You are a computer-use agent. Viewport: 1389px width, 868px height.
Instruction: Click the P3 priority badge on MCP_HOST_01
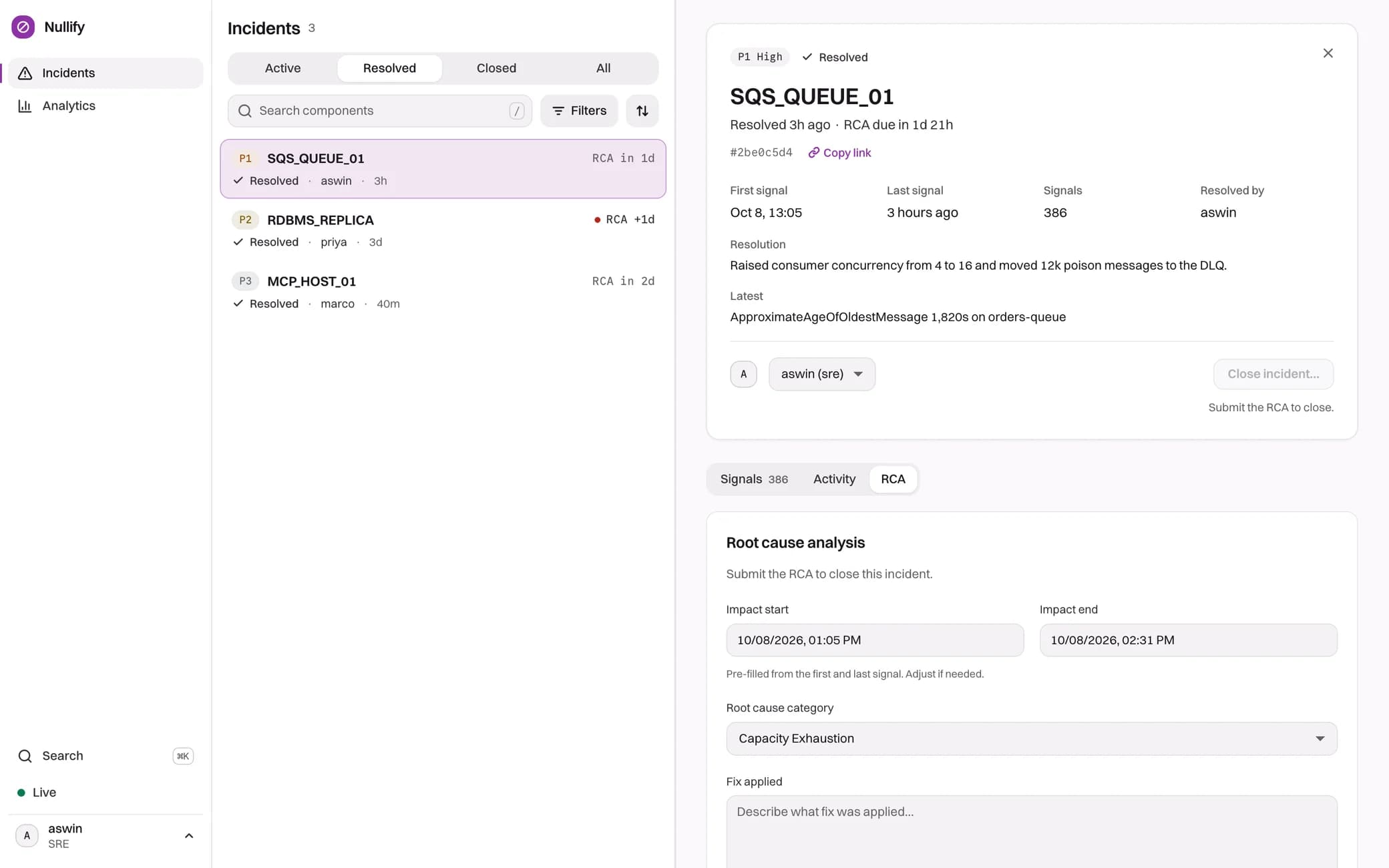coord(245,281)
